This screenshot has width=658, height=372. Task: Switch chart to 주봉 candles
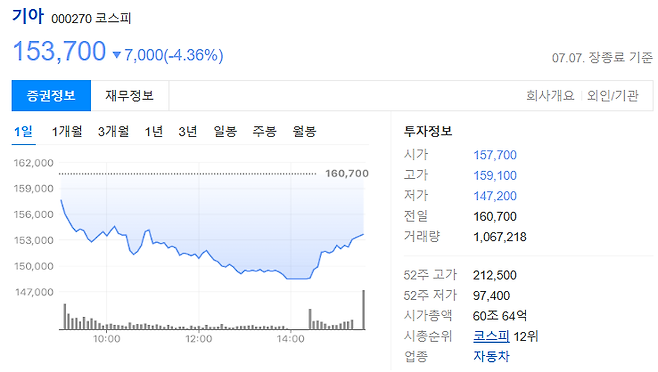coord(264,132)
